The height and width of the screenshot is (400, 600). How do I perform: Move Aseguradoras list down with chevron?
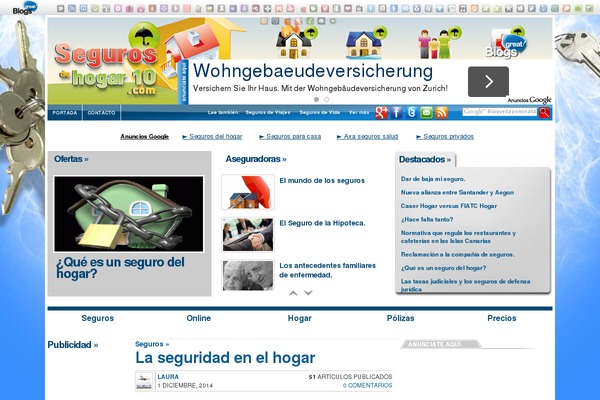point(308,293)
